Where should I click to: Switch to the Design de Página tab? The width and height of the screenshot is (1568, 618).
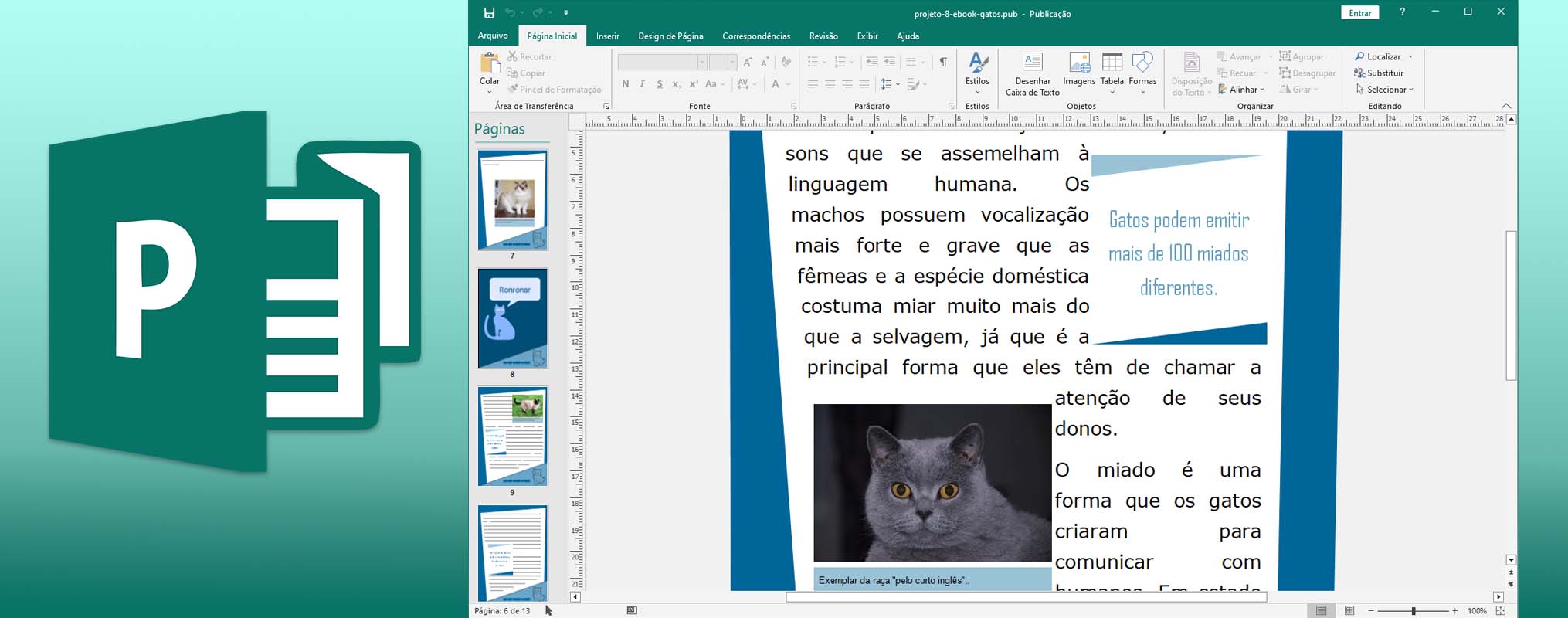click(670, 36)
